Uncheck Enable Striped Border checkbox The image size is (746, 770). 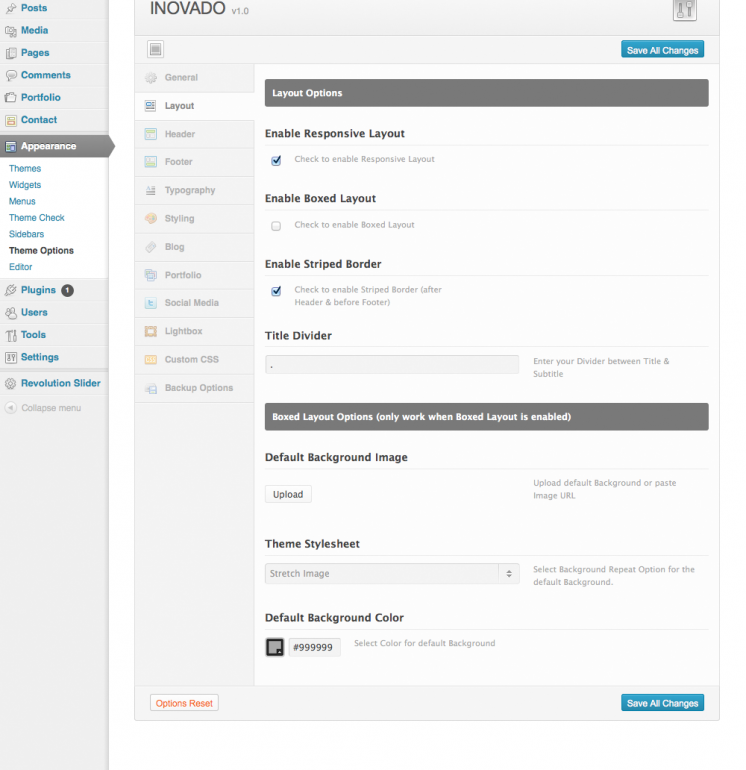(276, 291)
